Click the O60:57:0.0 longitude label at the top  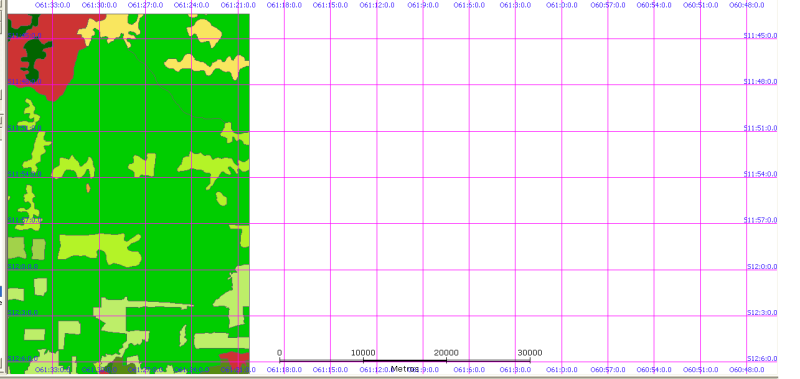(x=608, y=5)
